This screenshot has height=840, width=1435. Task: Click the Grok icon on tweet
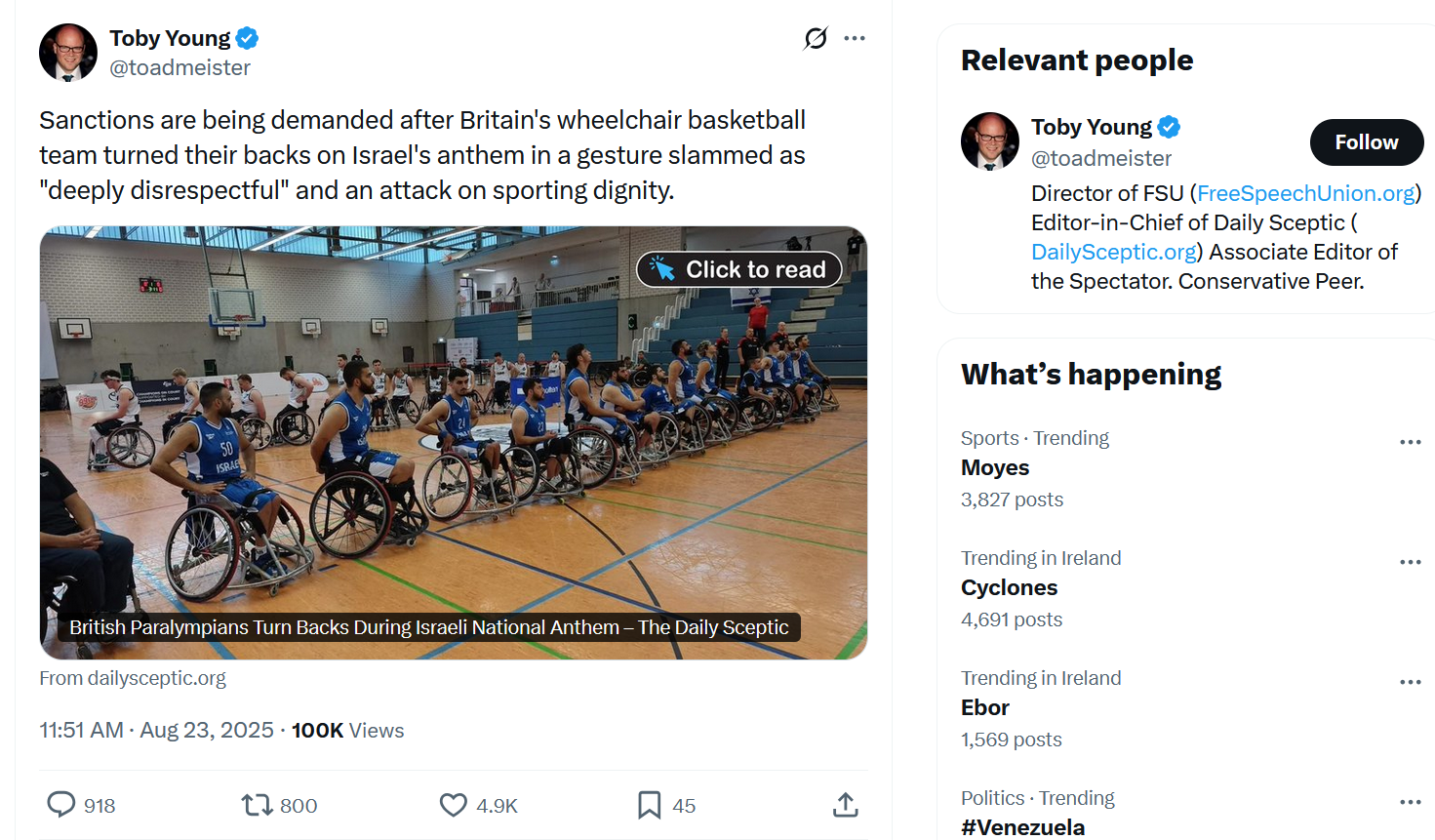(816, 38)
